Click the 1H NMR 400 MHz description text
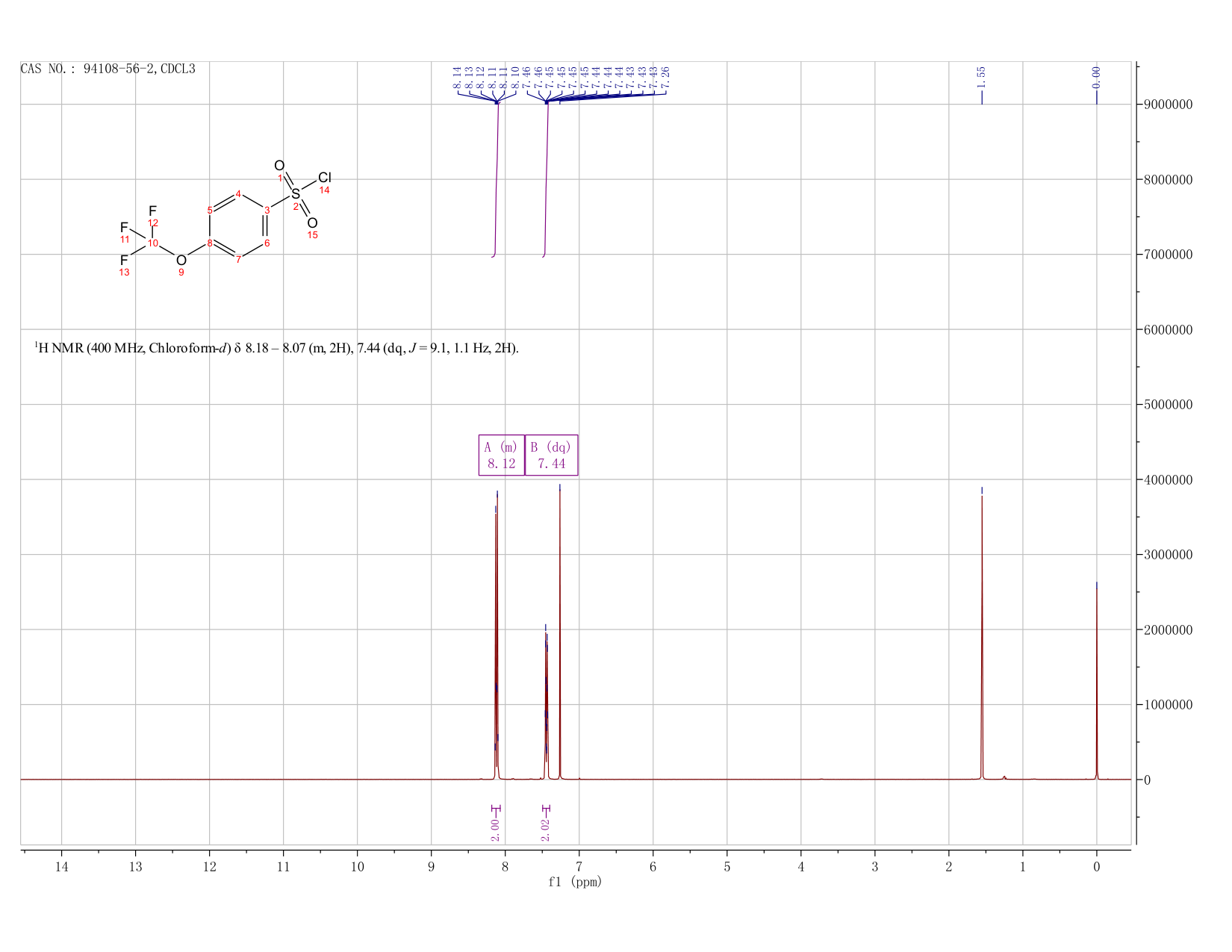The height and width of the screenshot is (952, 1232). [276, 348]
